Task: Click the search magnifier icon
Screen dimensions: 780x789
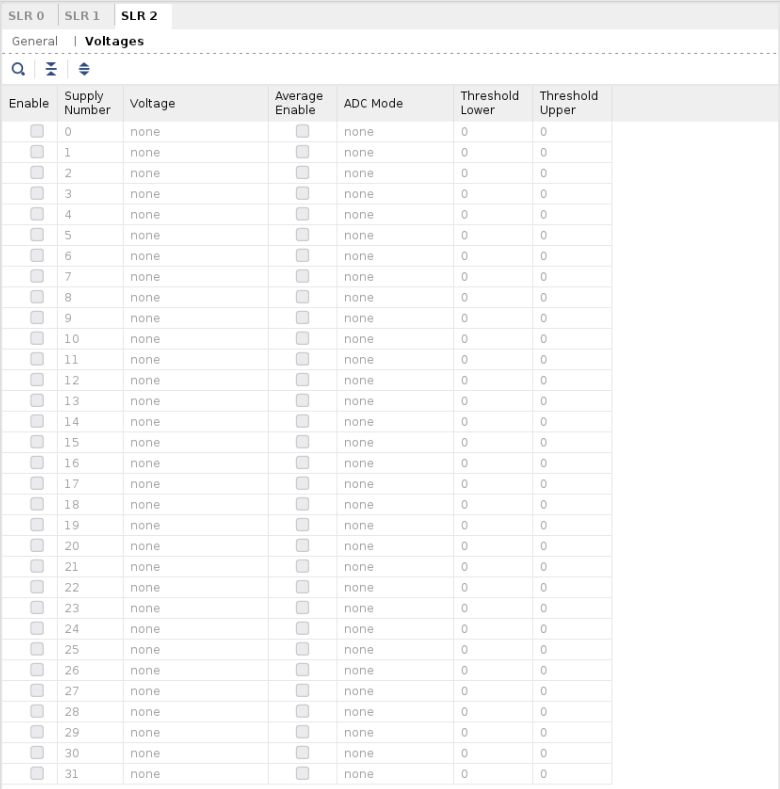Action: [18, 69]
